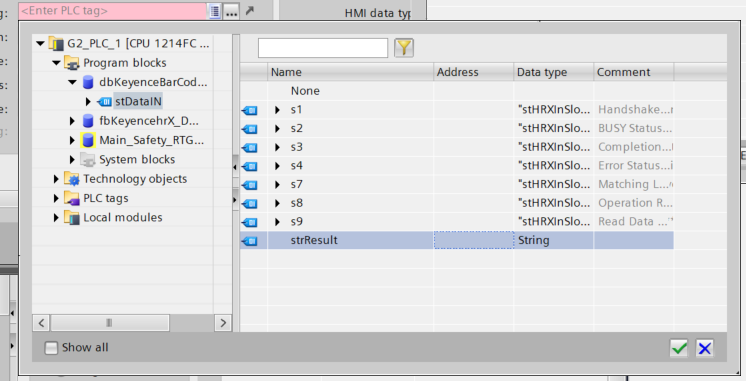Click the filter funnel icon
The height and width of the screenshot is (381, 746).
[x=404, y=48]
